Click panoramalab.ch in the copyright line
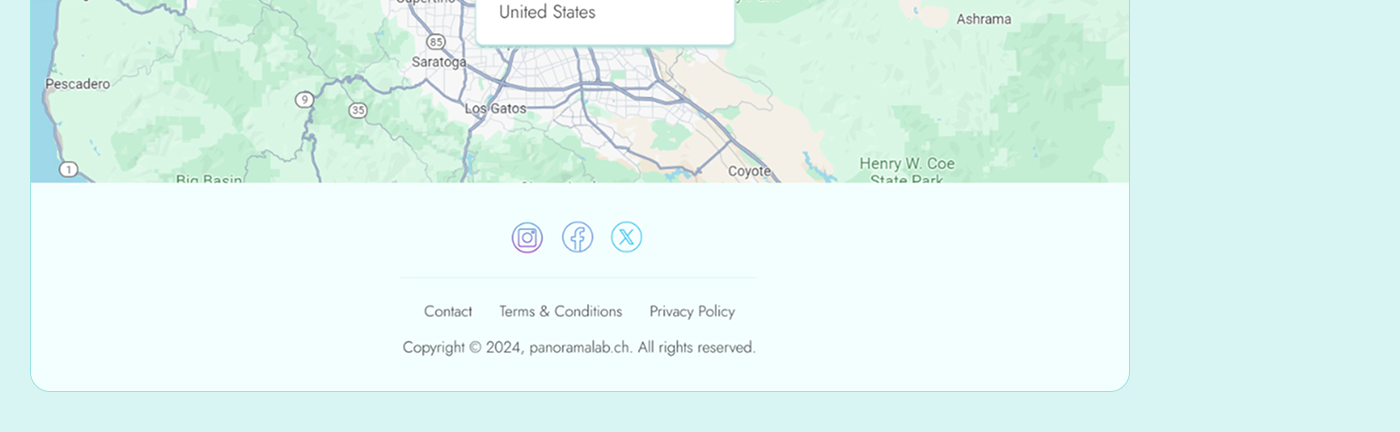 point(580,348)
